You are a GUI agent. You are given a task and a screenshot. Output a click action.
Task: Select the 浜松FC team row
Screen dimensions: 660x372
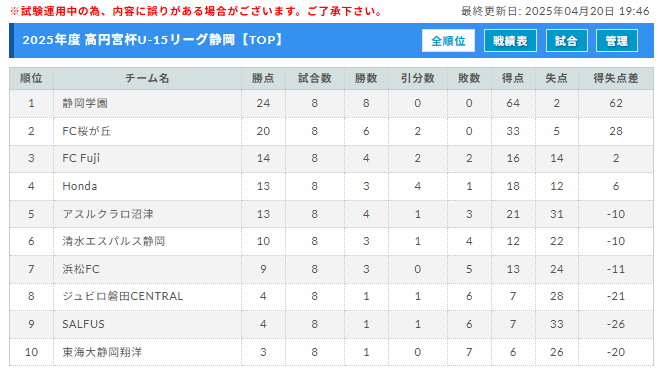[331, 269]
